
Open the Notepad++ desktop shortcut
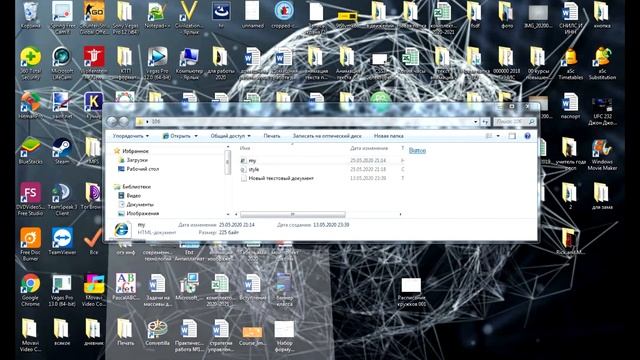tap(157, 15)
